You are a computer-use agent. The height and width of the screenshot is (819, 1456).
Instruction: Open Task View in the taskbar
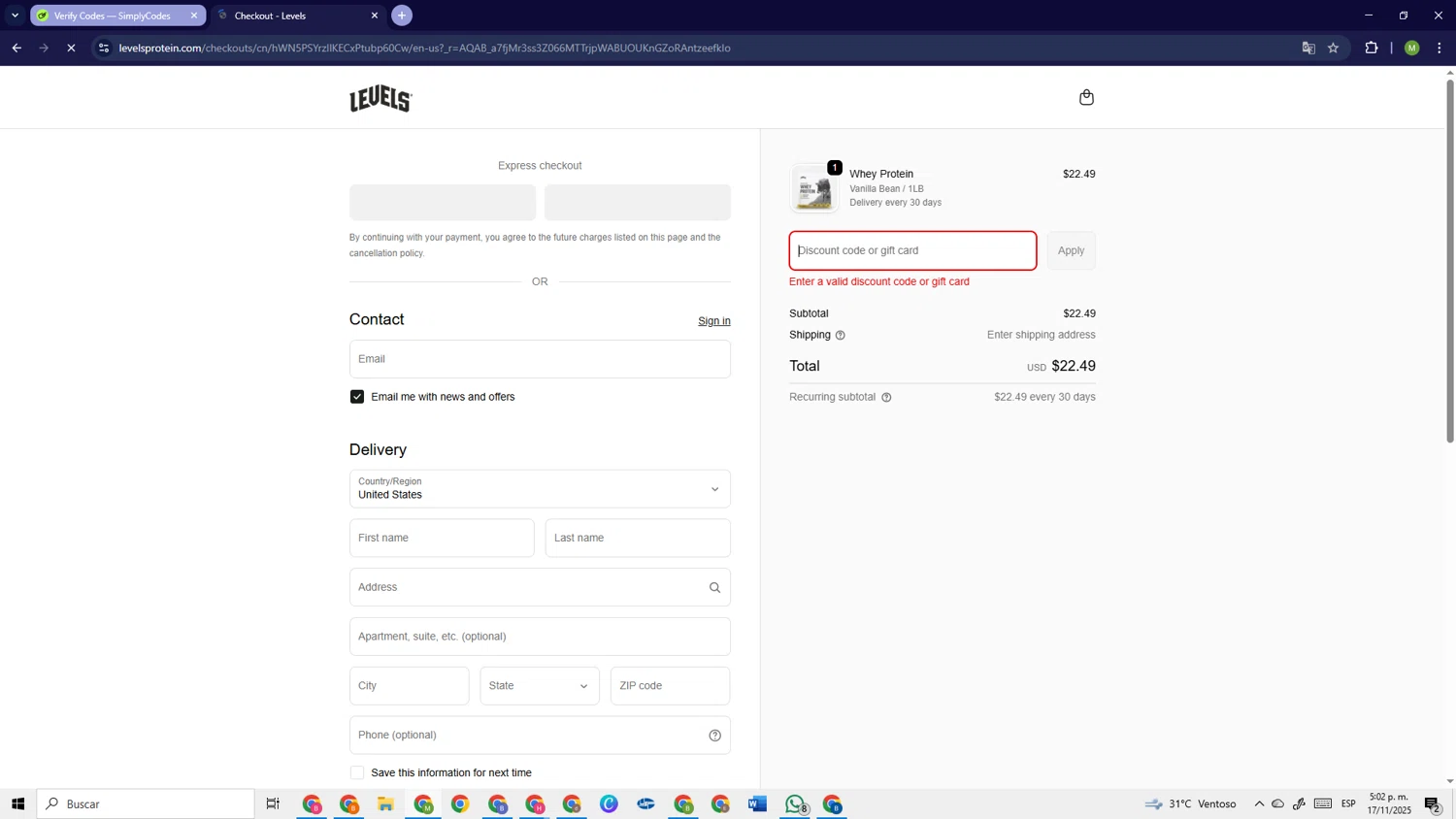click(273, 803)
